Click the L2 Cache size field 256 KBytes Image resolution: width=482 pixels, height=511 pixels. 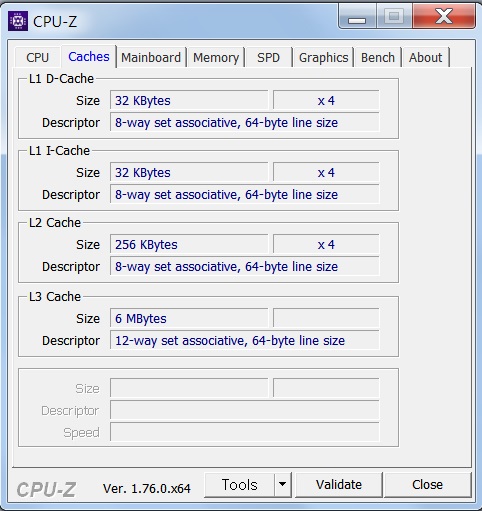(189, 244)
